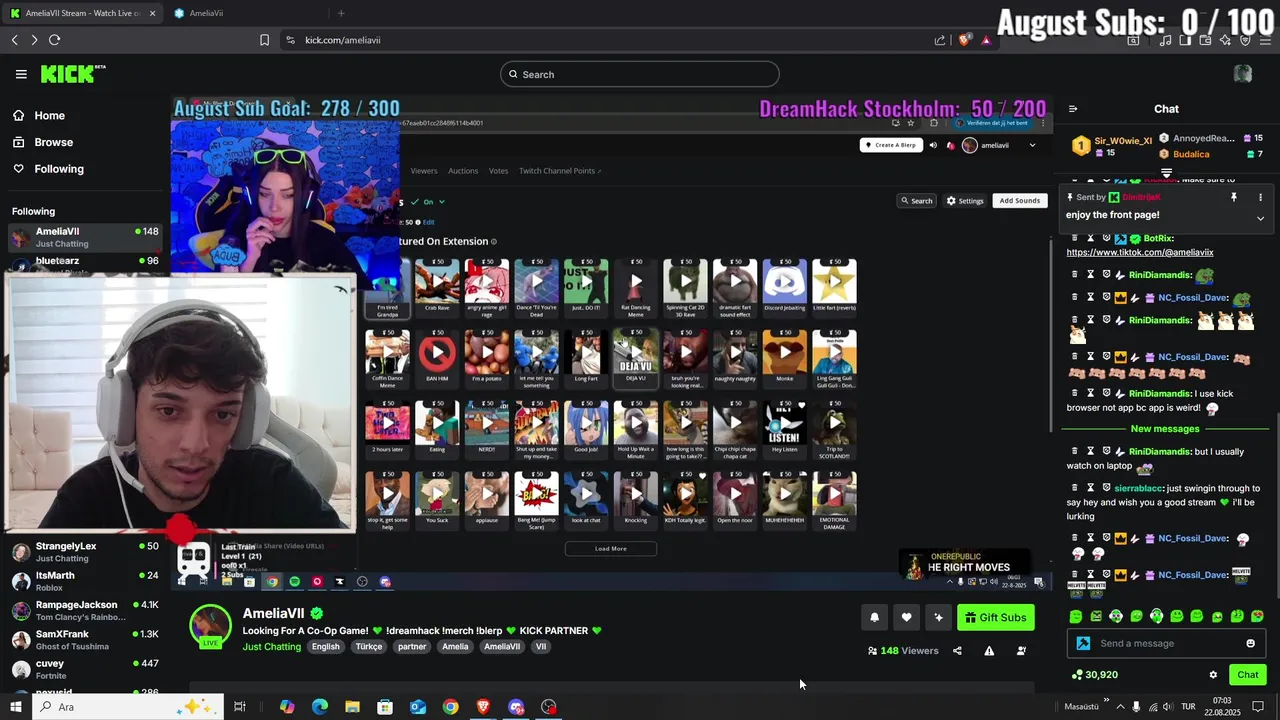
Task: Click the sparkle button beside Gift Subs
Action: [x=938, y=617]
